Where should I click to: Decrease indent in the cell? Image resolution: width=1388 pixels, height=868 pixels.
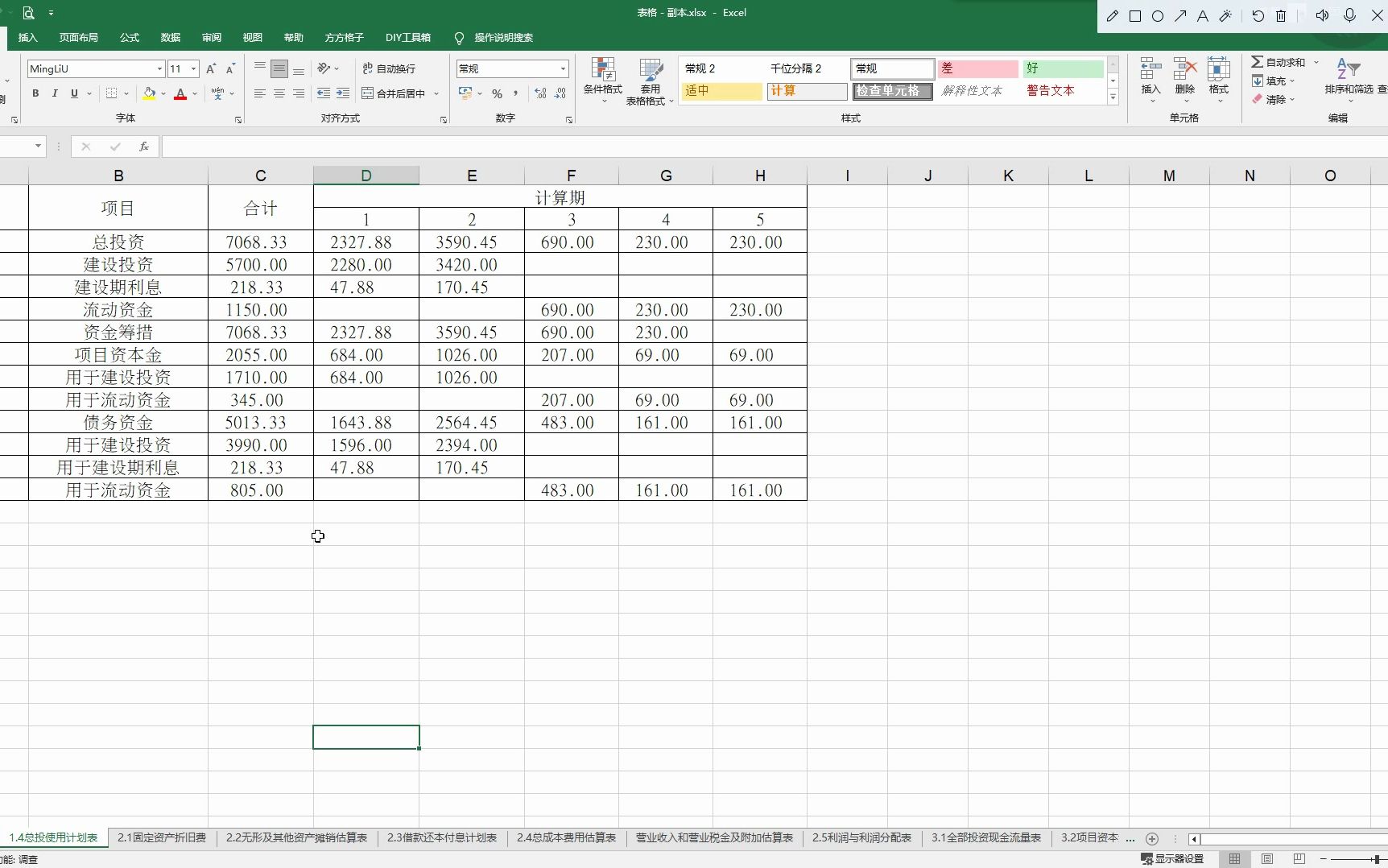[x=324, y=93]
